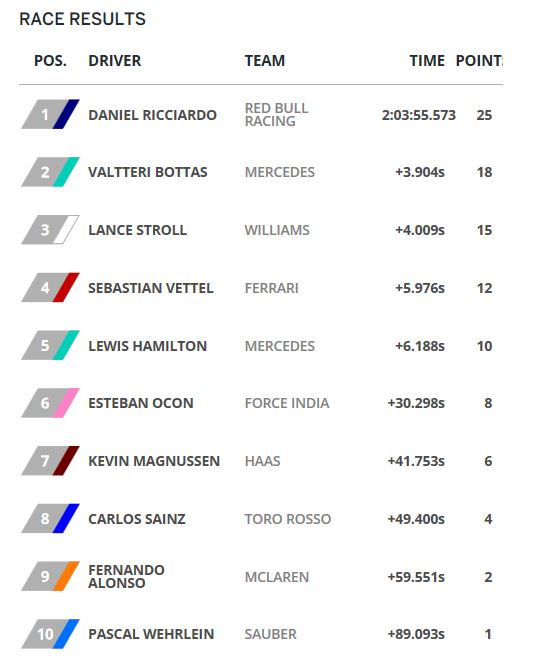Screen dimensions: 553x672
Task: Click position 8 badge with royal blue stripe
Action: [x=50, y=519]
